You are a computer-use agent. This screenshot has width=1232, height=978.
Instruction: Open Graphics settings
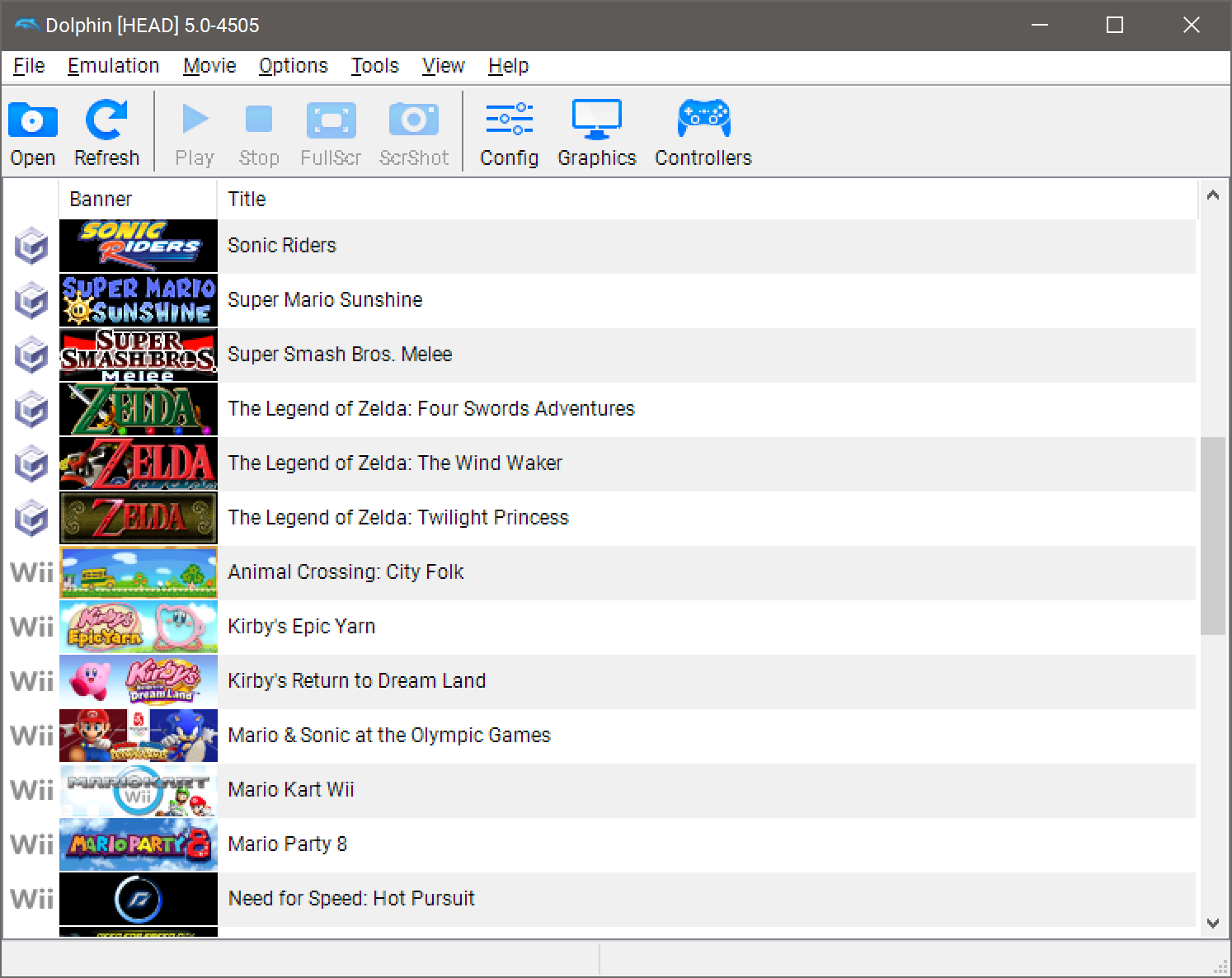597,133
